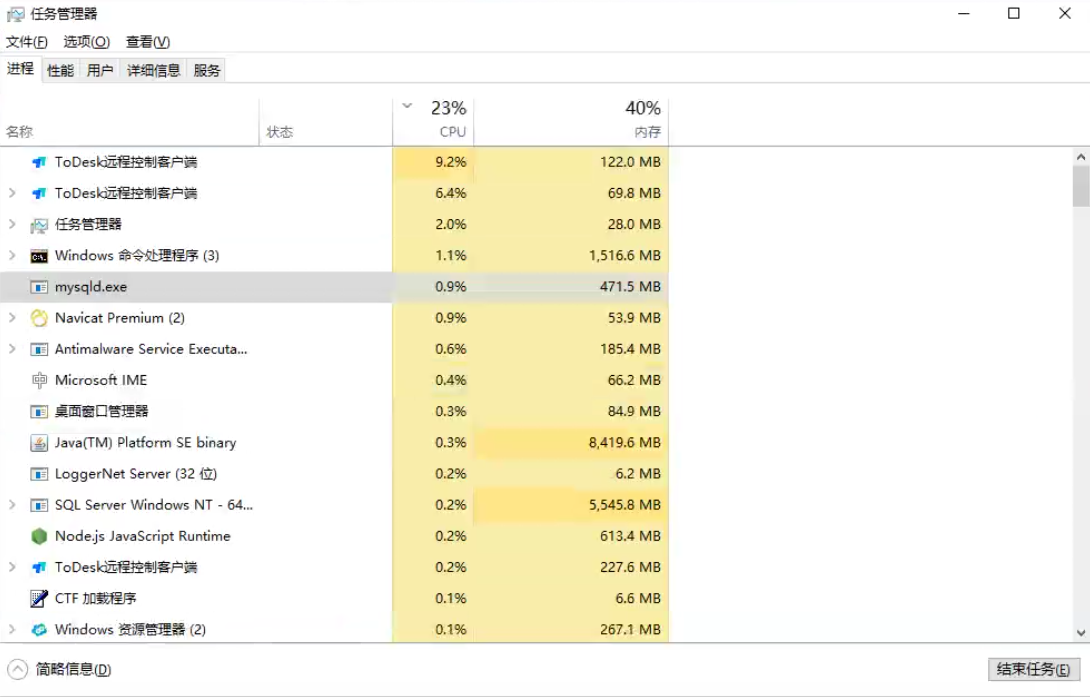Open the 文件(F) menu
The width and height of the screenshot is (1090, 697).
coord(27,42)
